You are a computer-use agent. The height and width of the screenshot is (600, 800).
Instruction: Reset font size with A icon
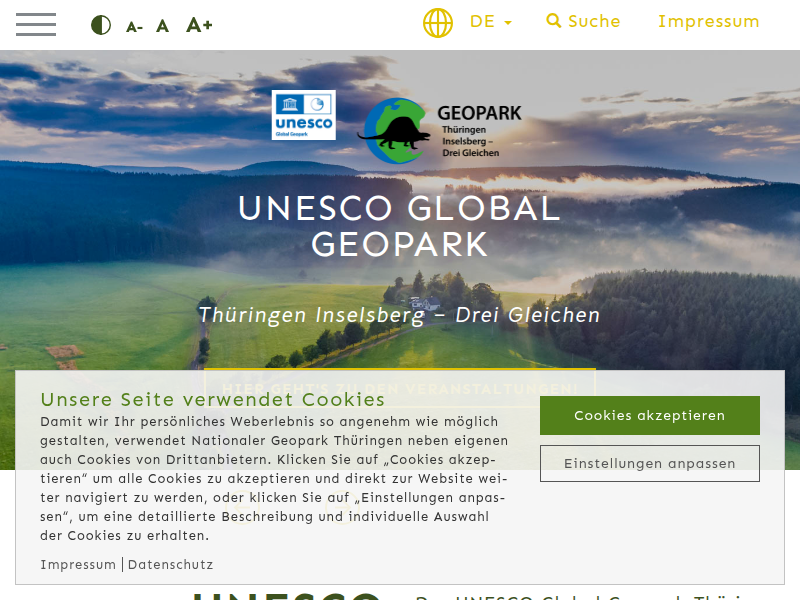[x=162, y=26]
